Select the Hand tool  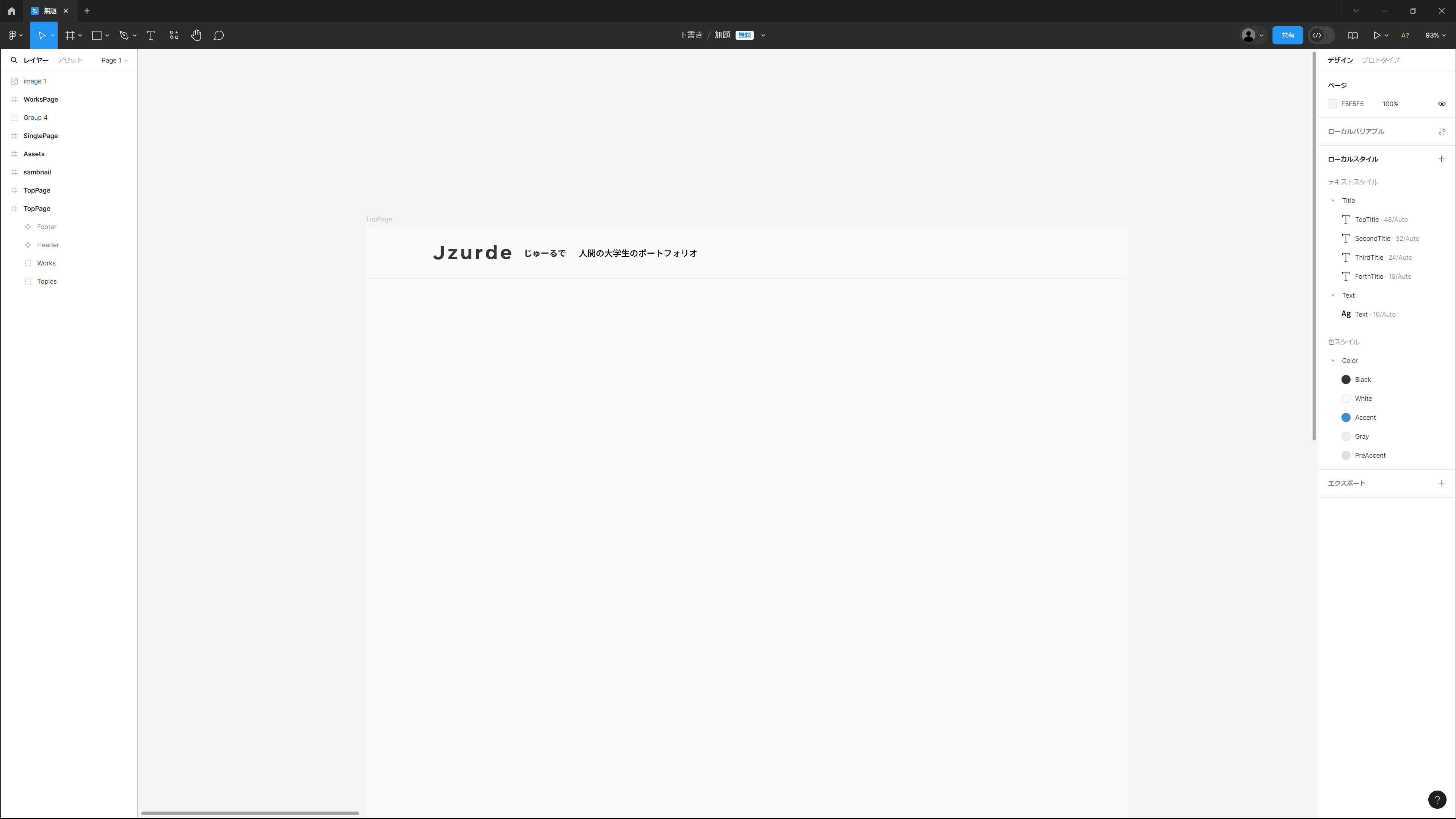[196, 35]
